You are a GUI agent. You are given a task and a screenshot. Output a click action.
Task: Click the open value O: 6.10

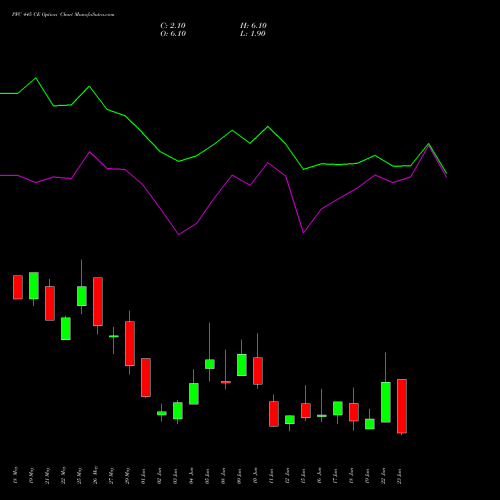tap(173, 34)
